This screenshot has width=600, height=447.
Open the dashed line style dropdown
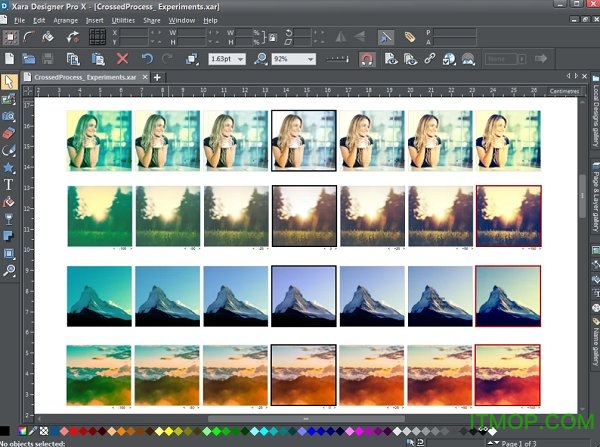point(337,59)
